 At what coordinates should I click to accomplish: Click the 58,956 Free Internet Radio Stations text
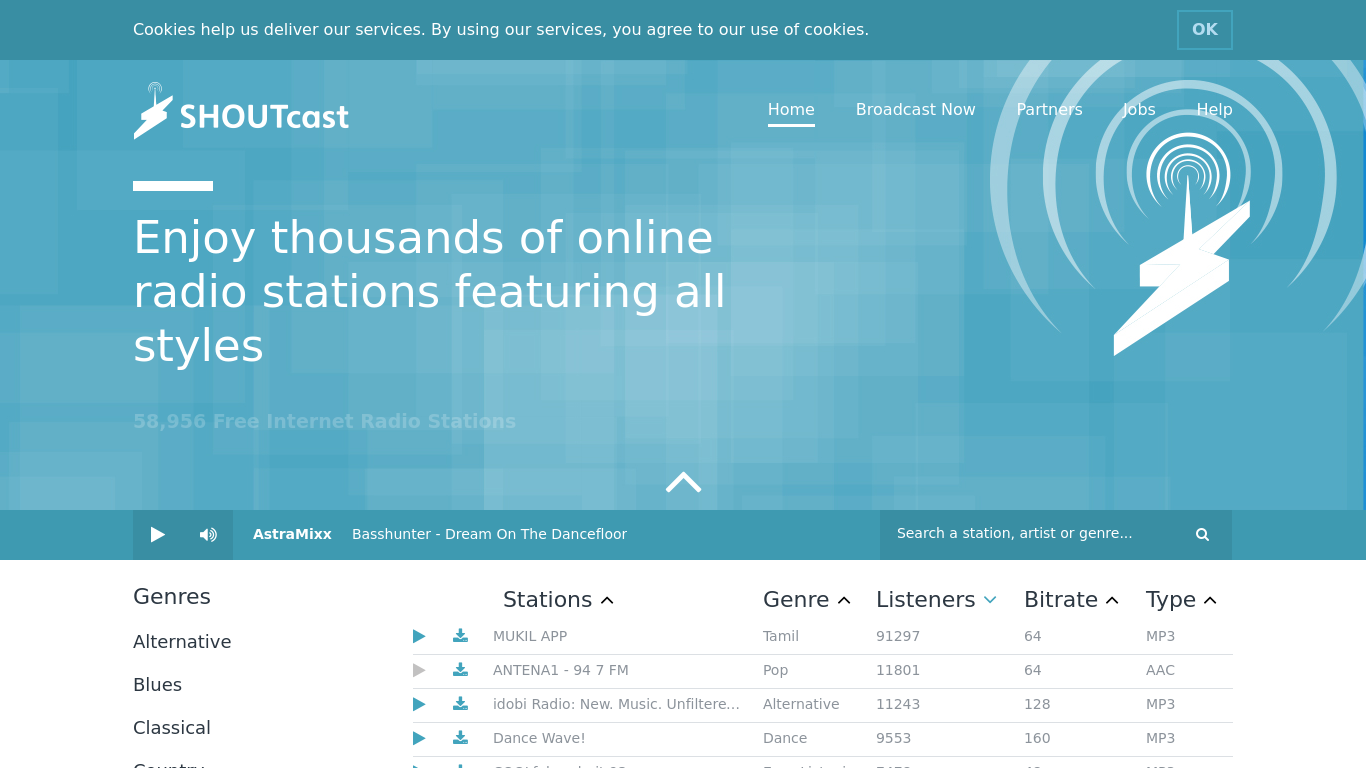324,422
